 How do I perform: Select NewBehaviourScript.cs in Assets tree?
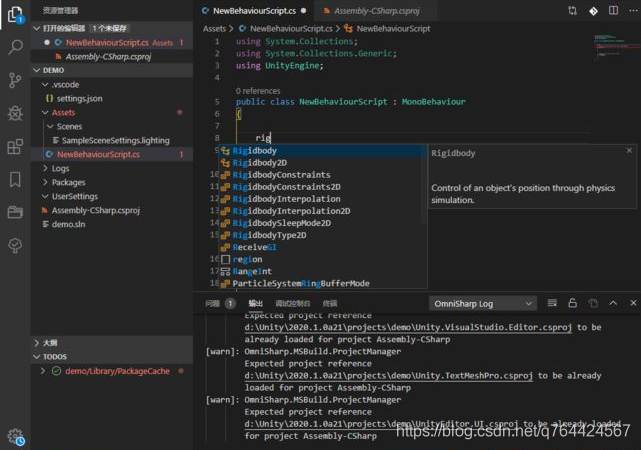point(112,154)
